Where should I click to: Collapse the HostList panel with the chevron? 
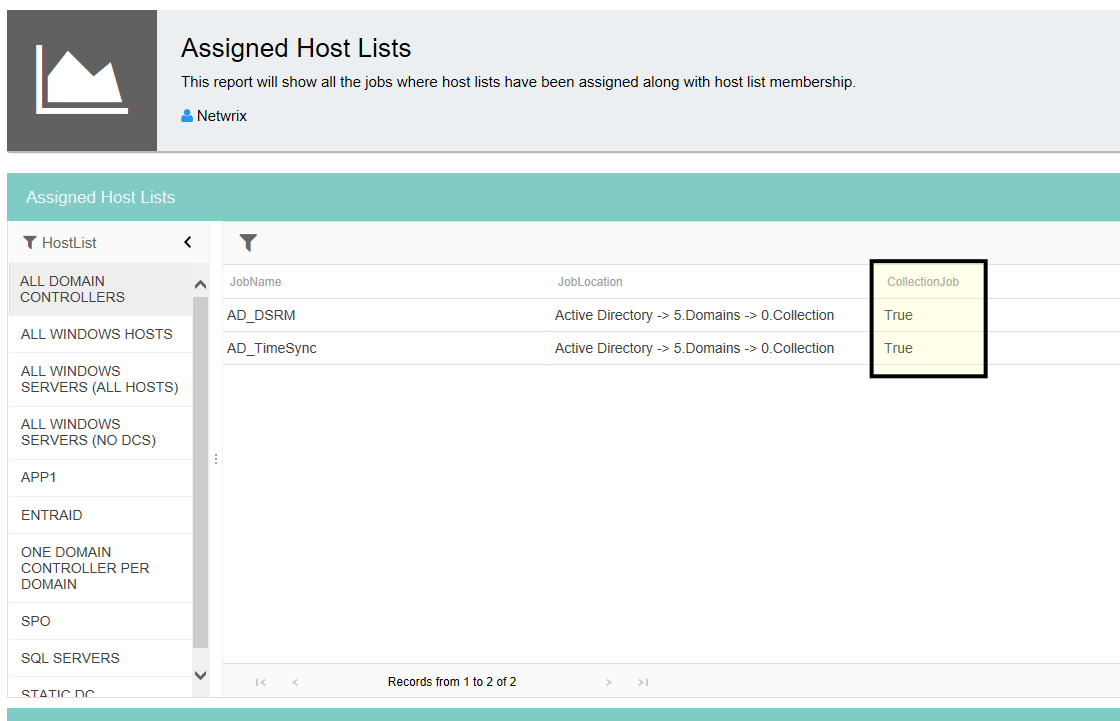click(187, 242)
